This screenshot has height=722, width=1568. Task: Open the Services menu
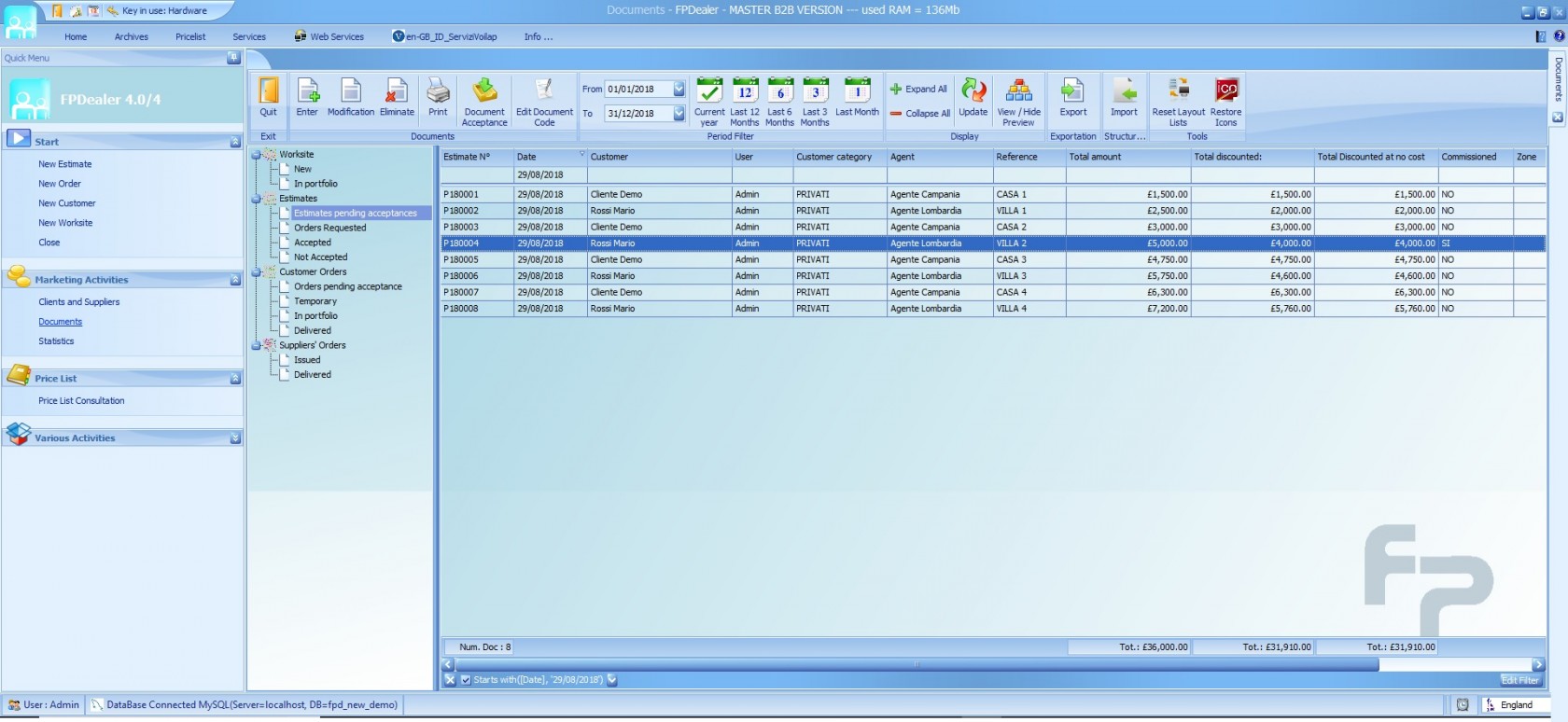tap(249, 37)
